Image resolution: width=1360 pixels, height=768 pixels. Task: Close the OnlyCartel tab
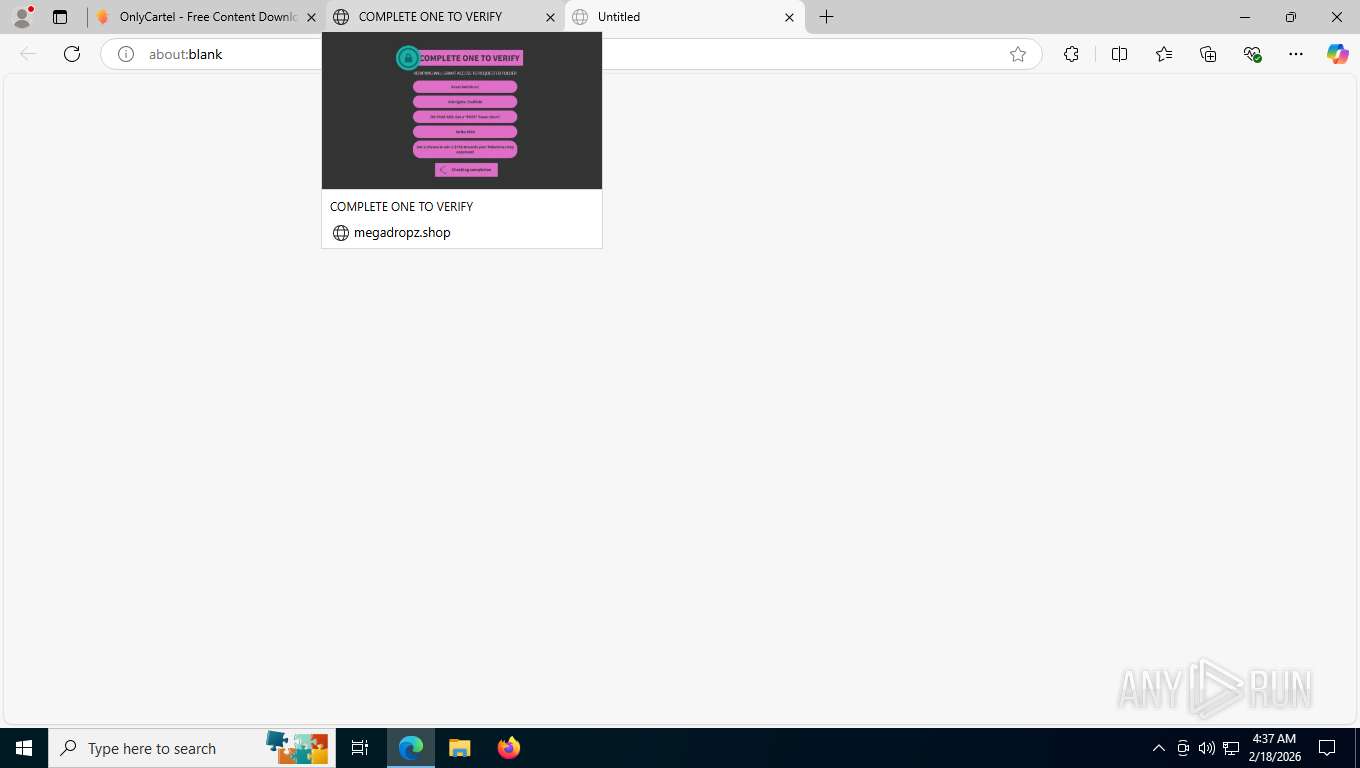click(311, 17)
